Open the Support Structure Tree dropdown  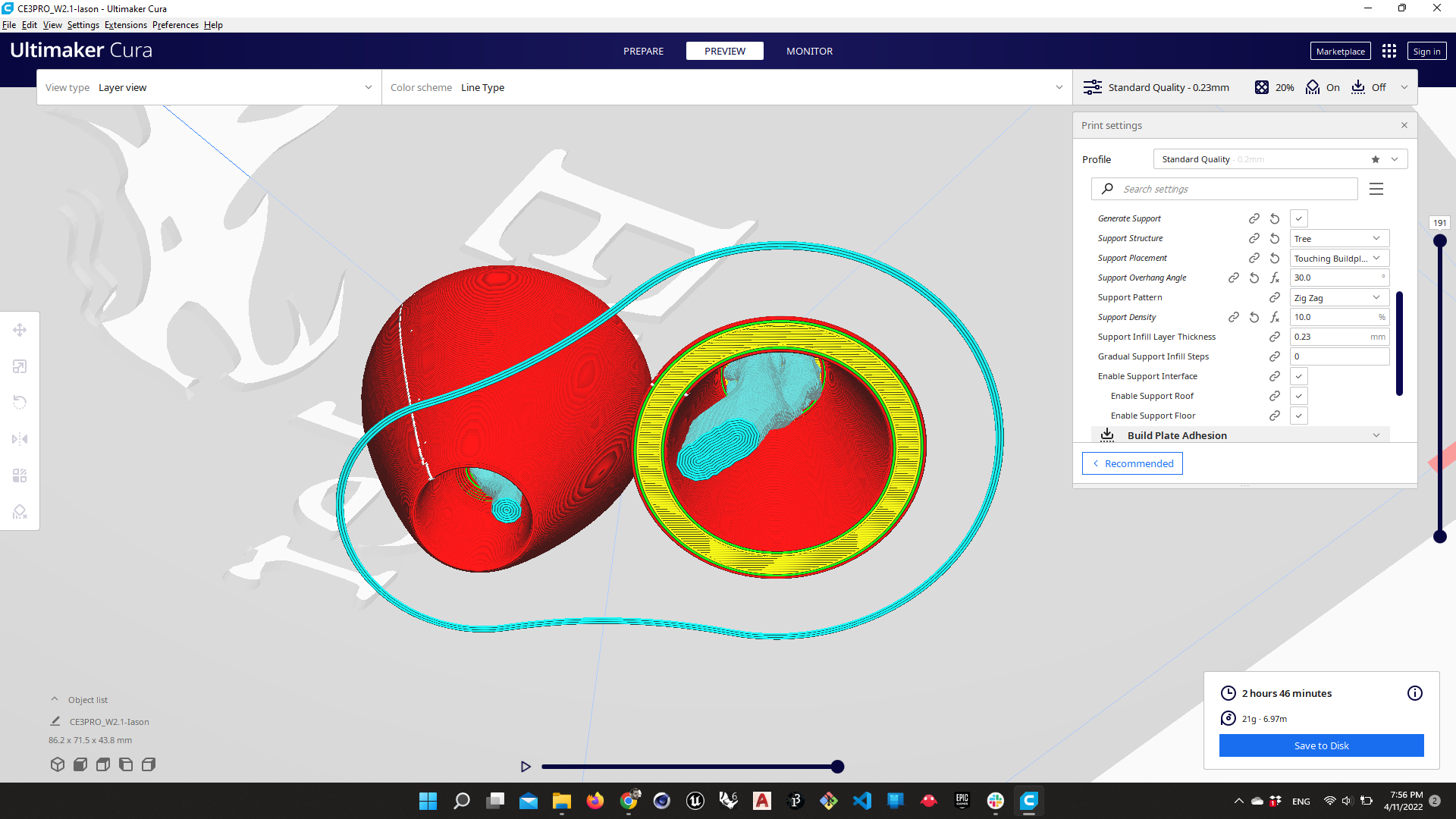pos(1339,238)
